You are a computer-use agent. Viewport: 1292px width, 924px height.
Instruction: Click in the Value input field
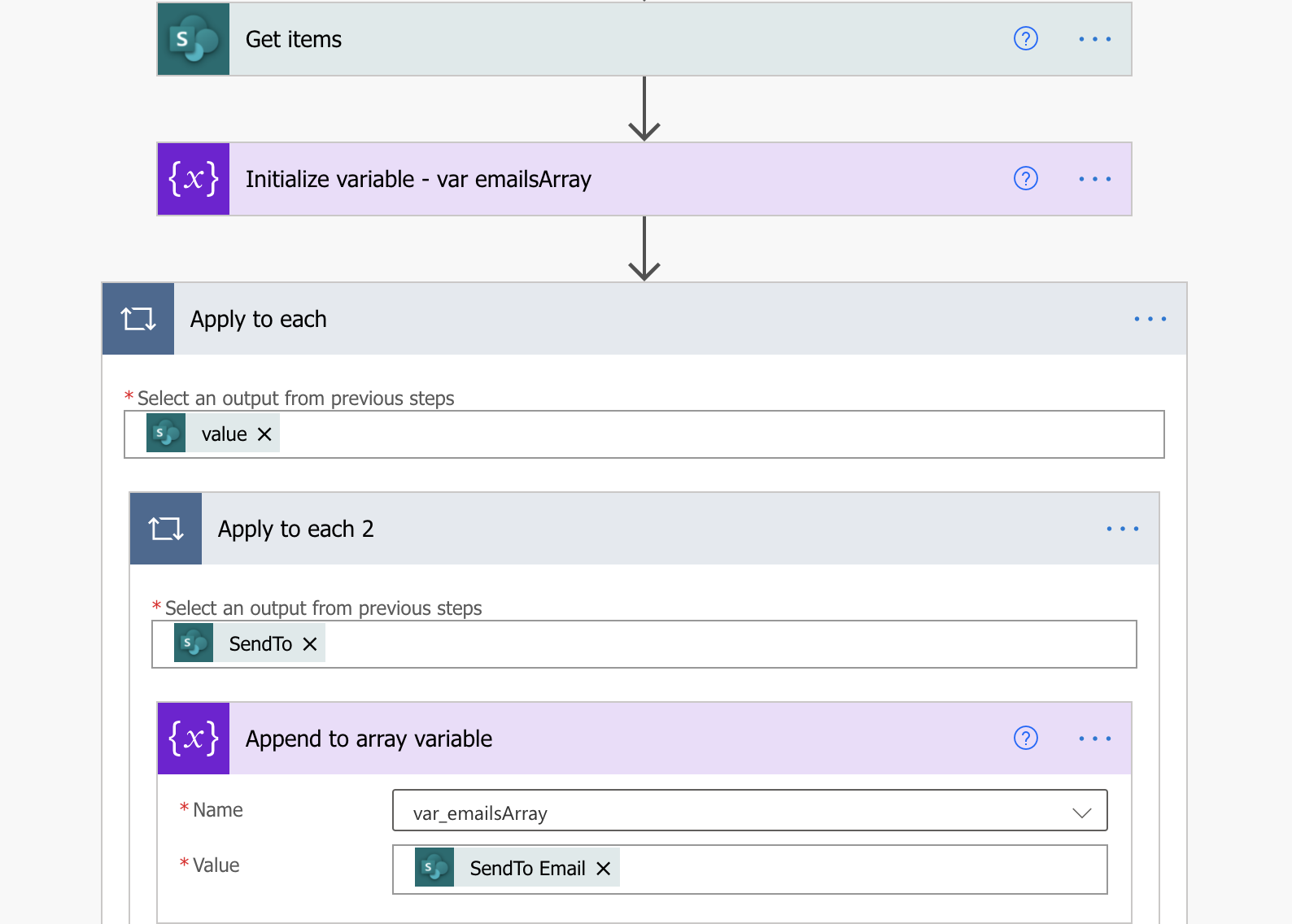pyautogui.click(x=750, y=870)
